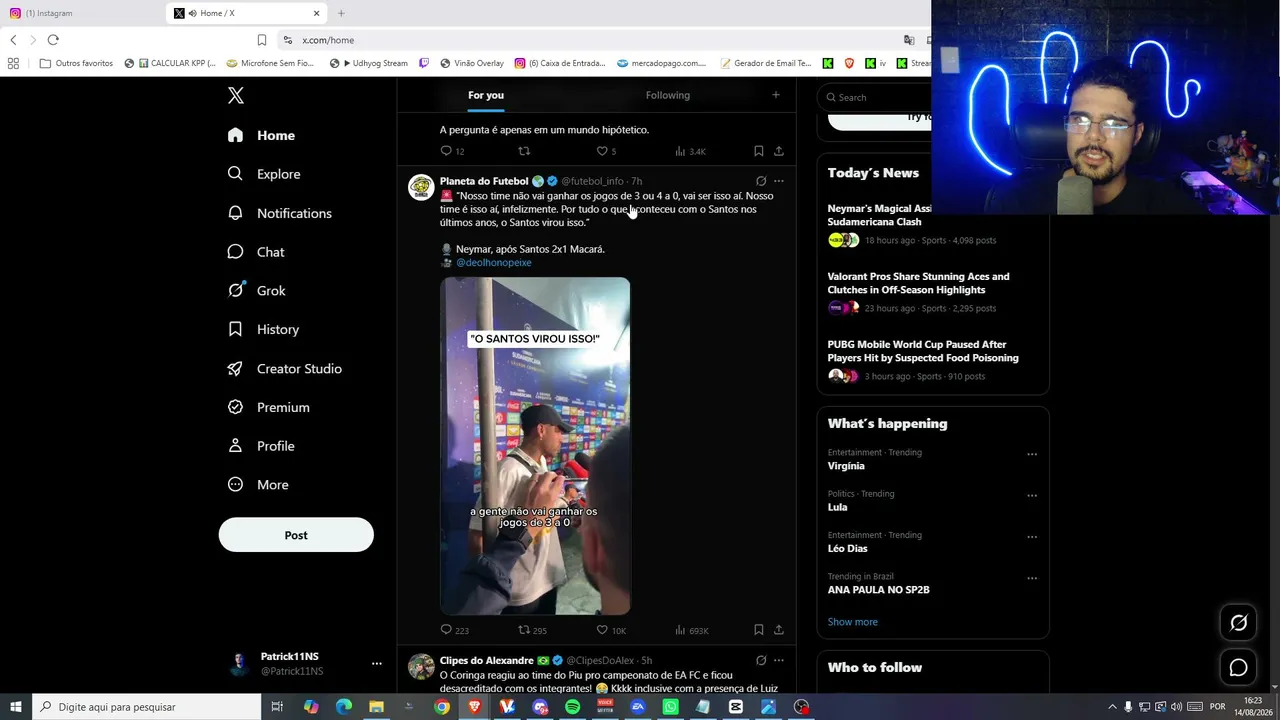Open the floating Grok button
1280x720 pixels.
pyautogui.click(x=1238, y=623)
